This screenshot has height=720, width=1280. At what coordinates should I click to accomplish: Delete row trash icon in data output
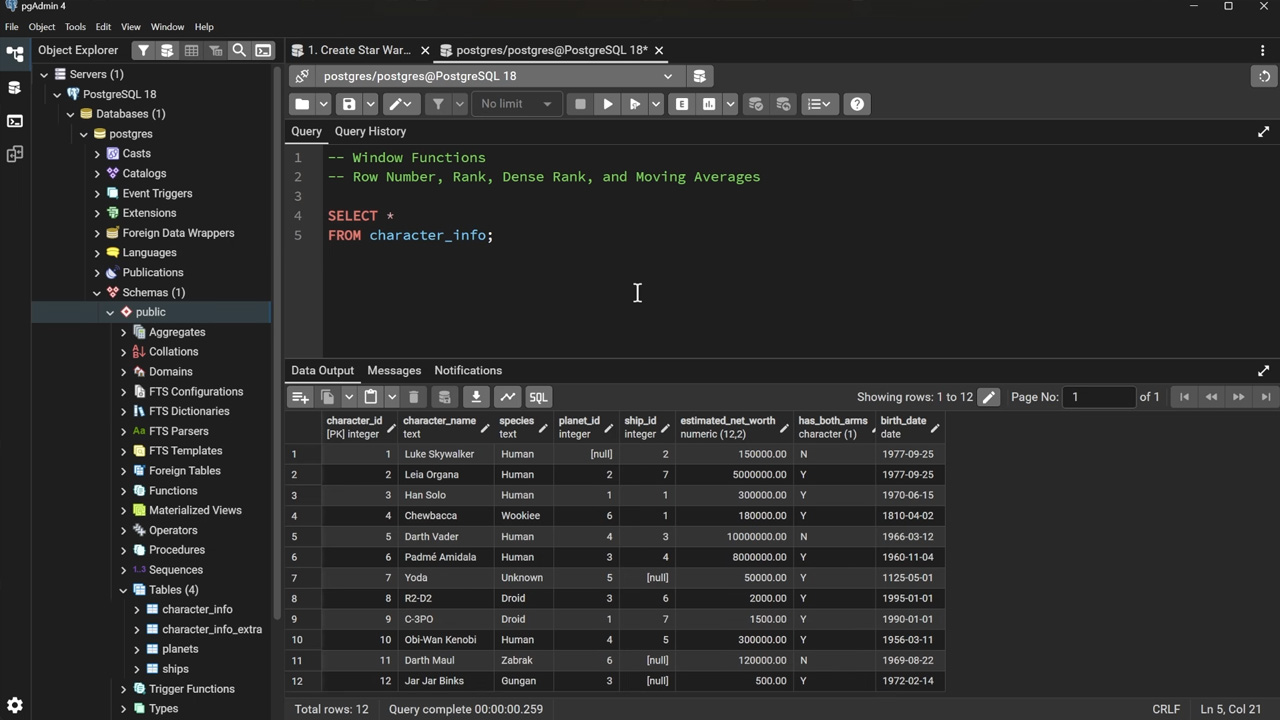pos(414,397)
